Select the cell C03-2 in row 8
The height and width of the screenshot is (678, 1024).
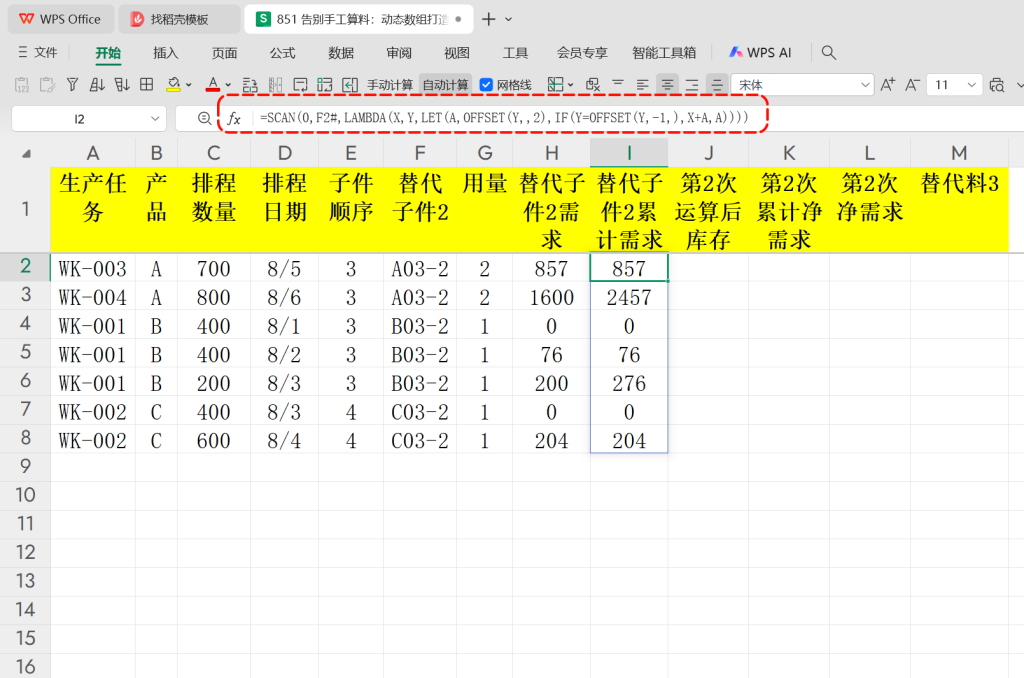tap(419, 441)
